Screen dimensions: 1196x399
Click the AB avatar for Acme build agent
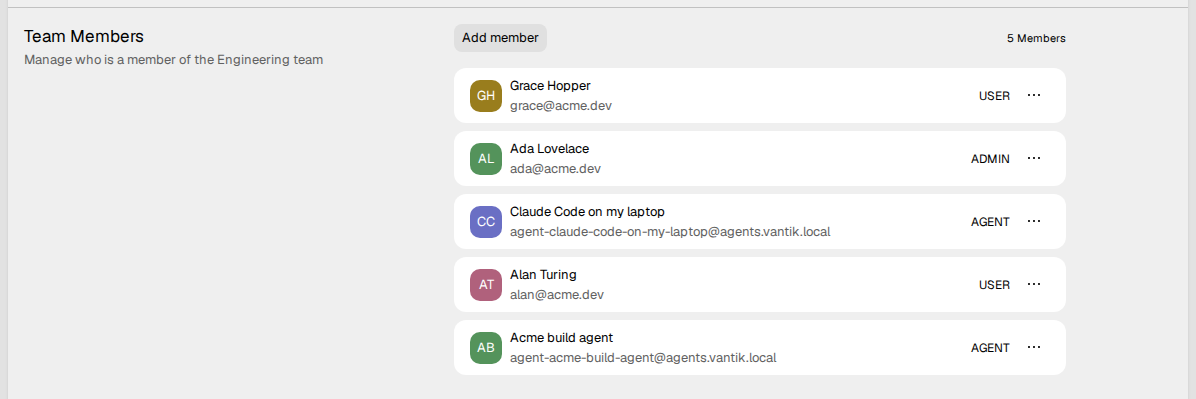486,347
